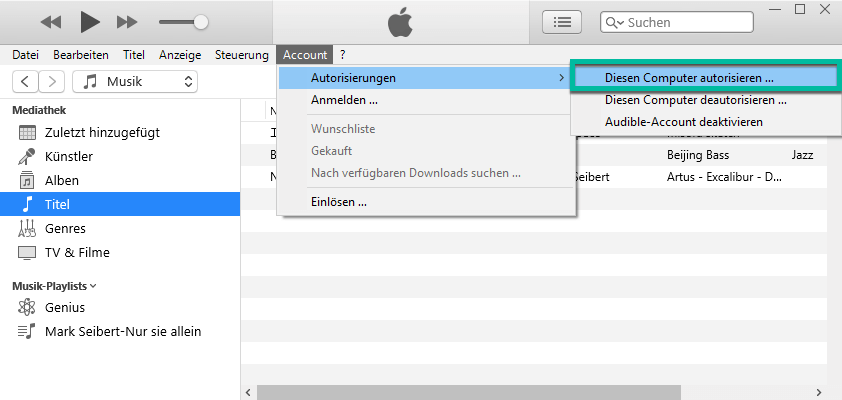Go forward with the right arrow button
Viewport: 842px width, 400px height.
pyautogui.click(x=52, y=82)
